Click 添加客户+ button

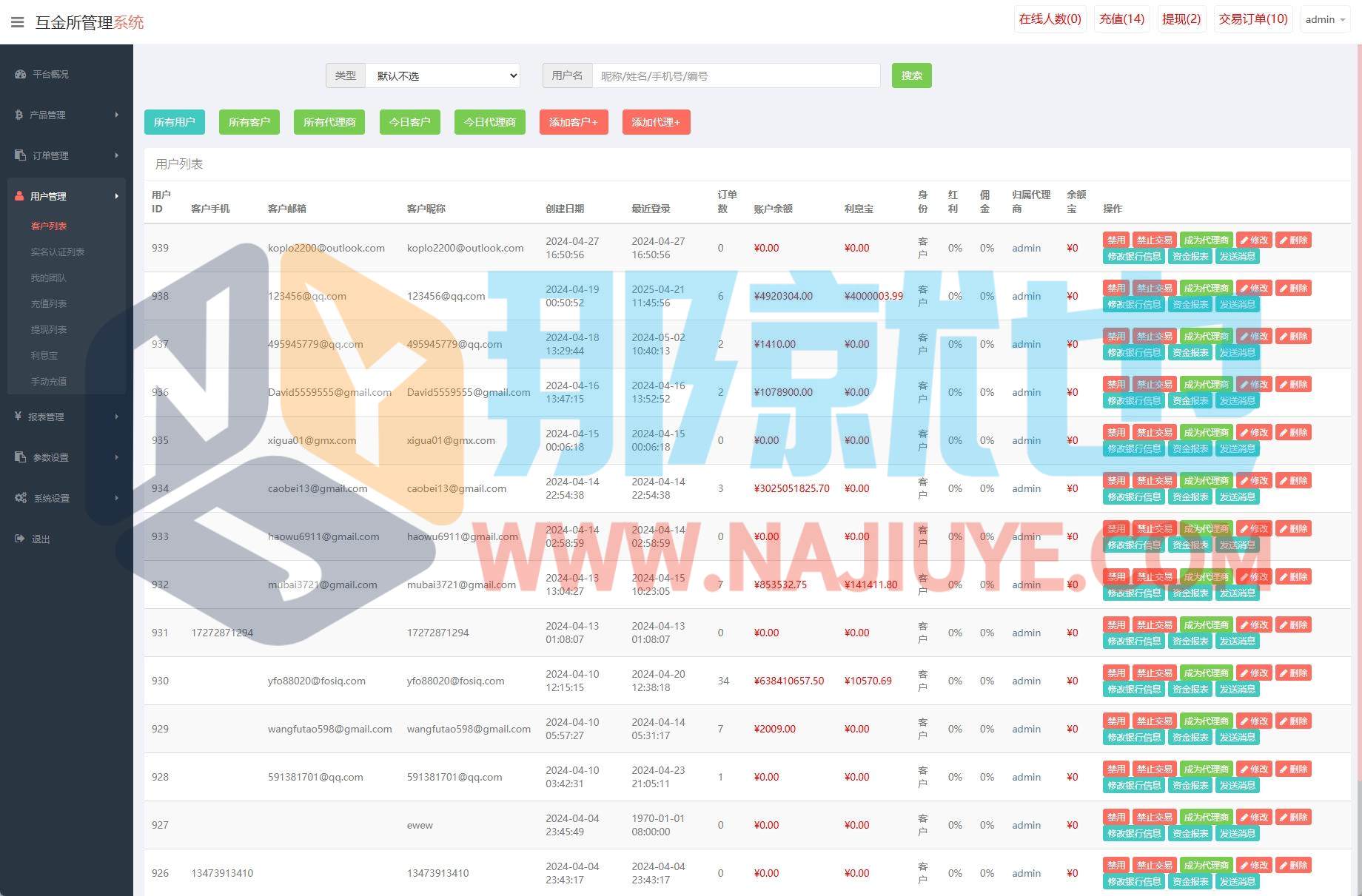point(573,122)
